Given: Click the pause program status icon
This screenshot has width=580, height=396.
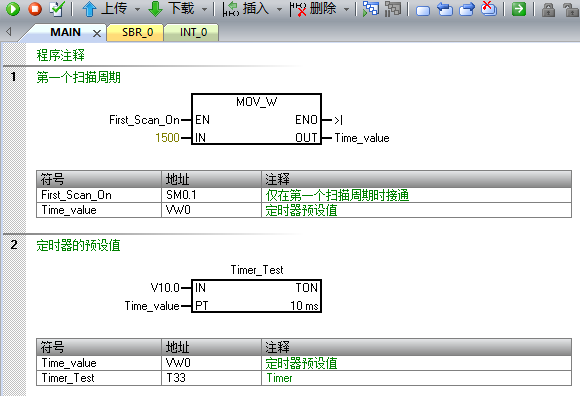Looking at the screenshot, I should (x=392, y=9).
